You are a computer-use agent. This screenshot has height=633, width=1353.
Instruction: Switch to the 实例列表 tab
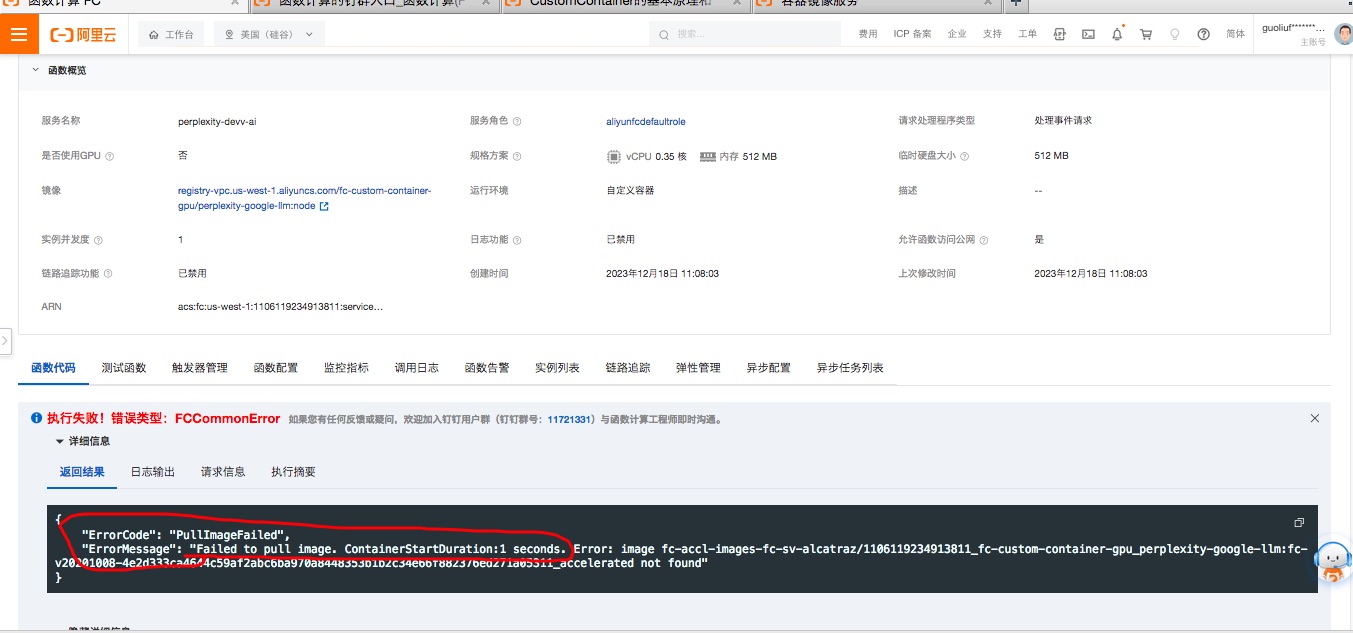(557, 368)
